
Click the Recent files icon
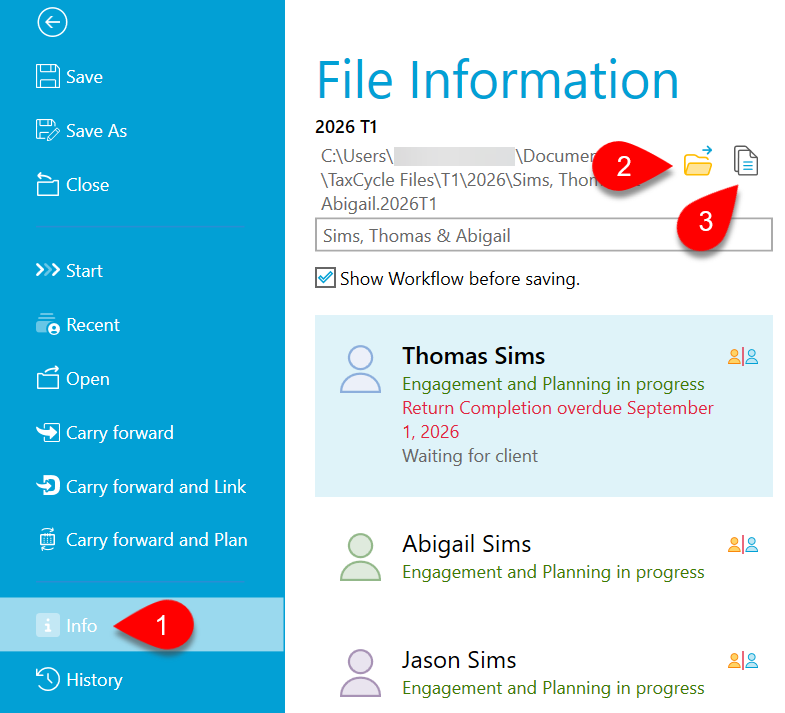coord(48,324)
